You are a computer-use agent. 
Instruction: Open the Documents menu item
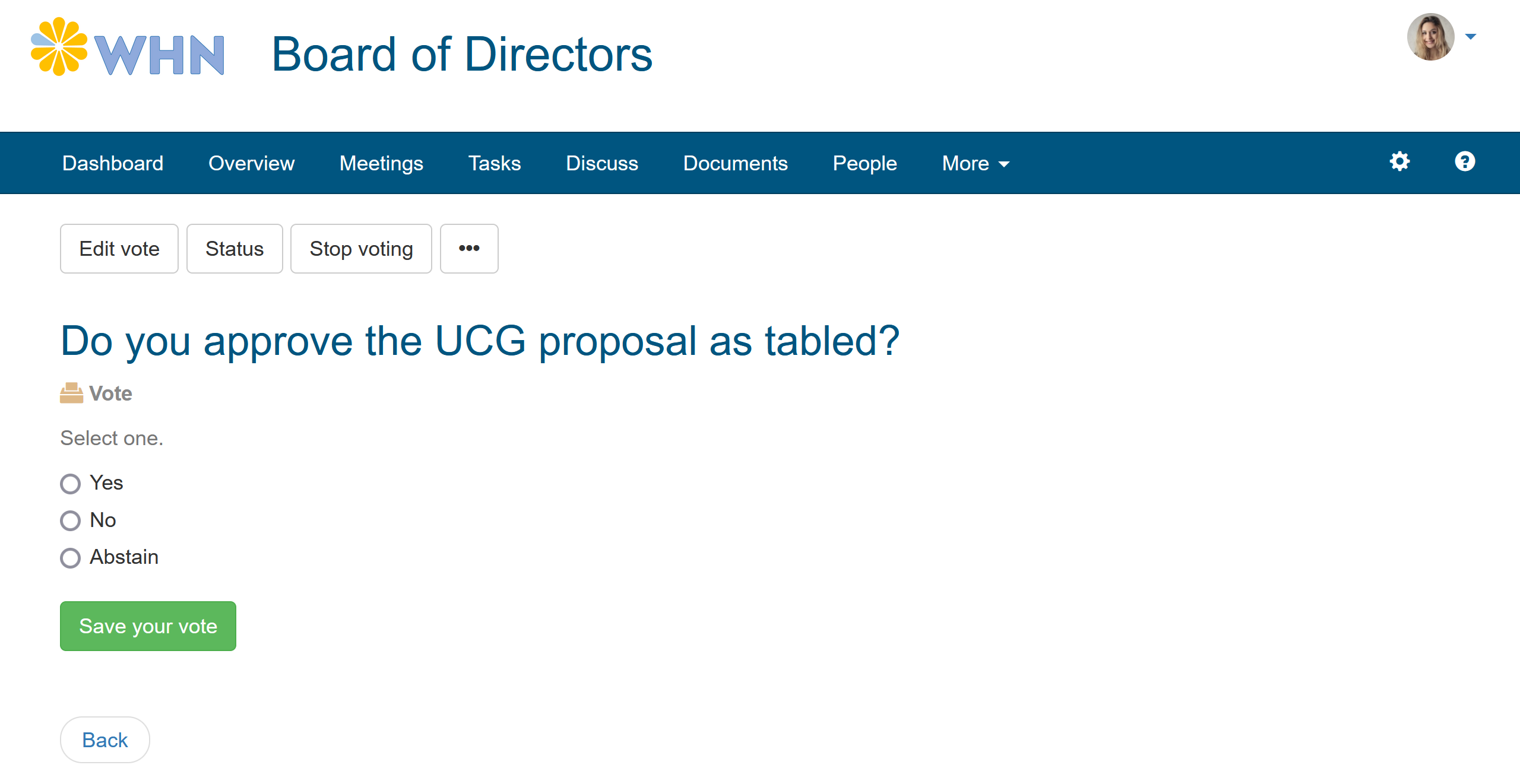pyautogui.click(x=735, y=163)
